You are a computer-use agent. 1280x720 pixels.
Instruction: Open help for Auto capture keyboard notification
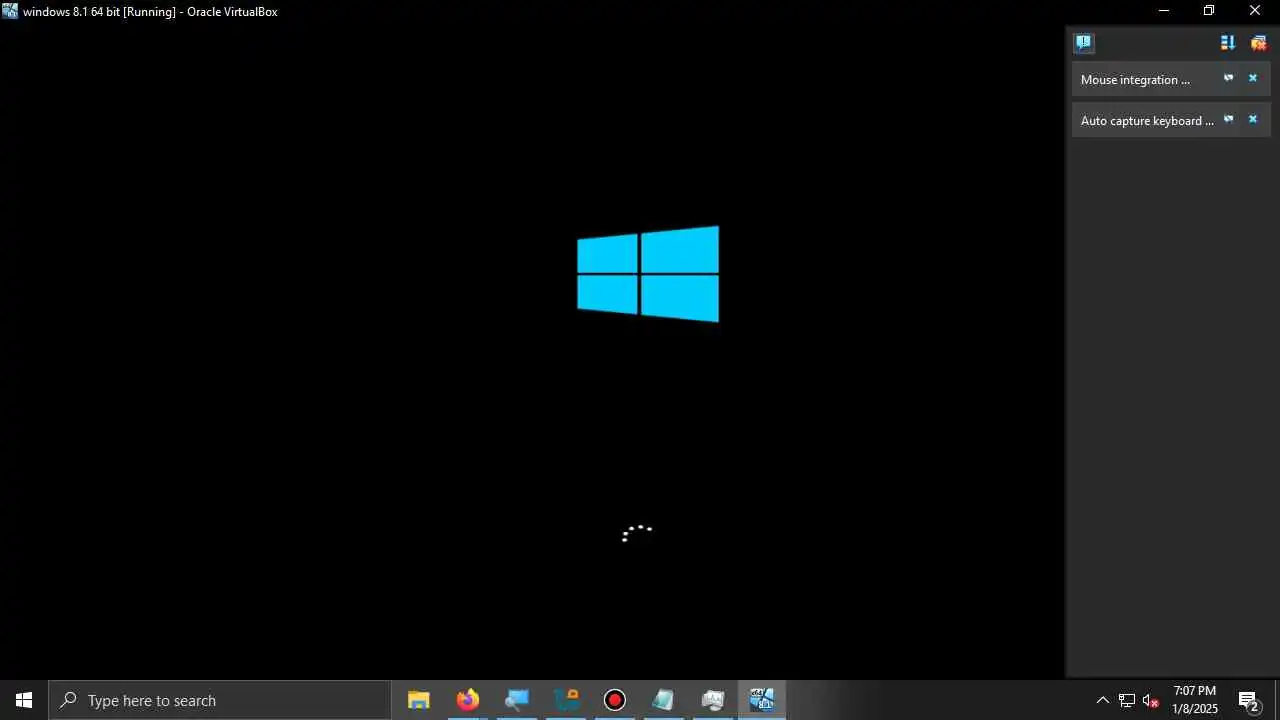pos(1229,119)
